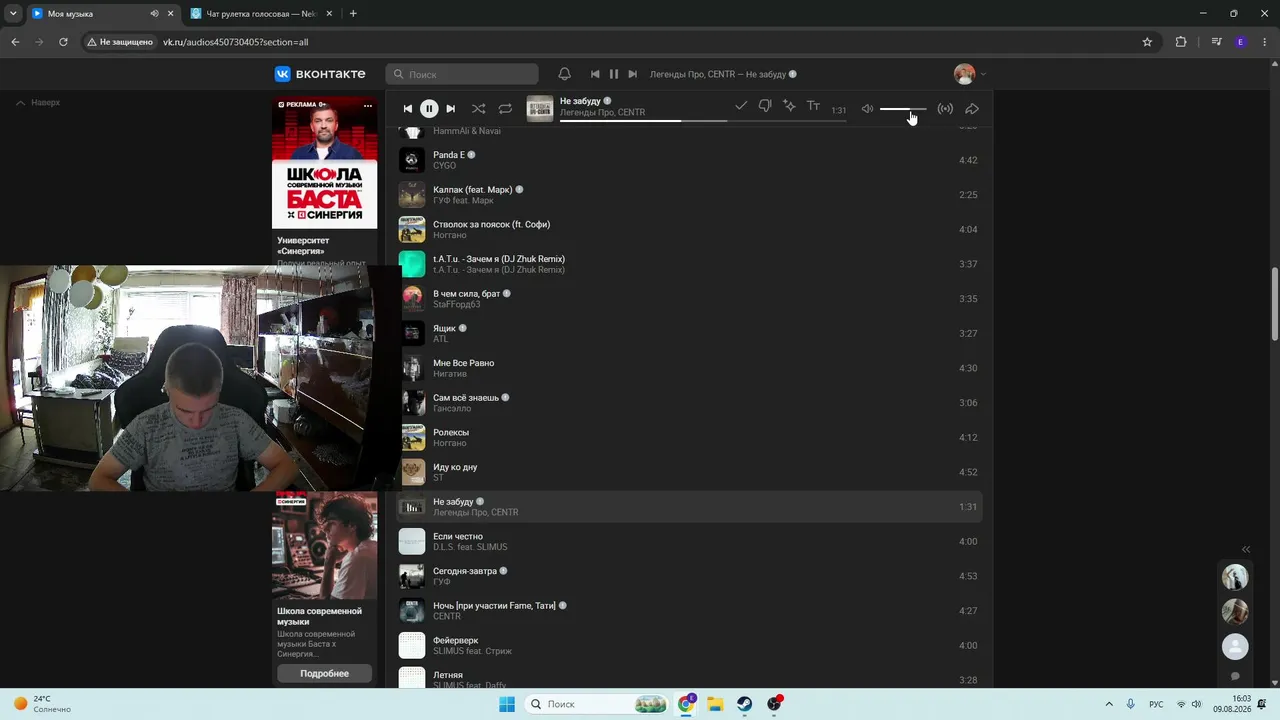Viewport: 1280px width, 720px height.
Task: Skip to next track in player bar
Action: pyautogui.click(x=451, y=108)
